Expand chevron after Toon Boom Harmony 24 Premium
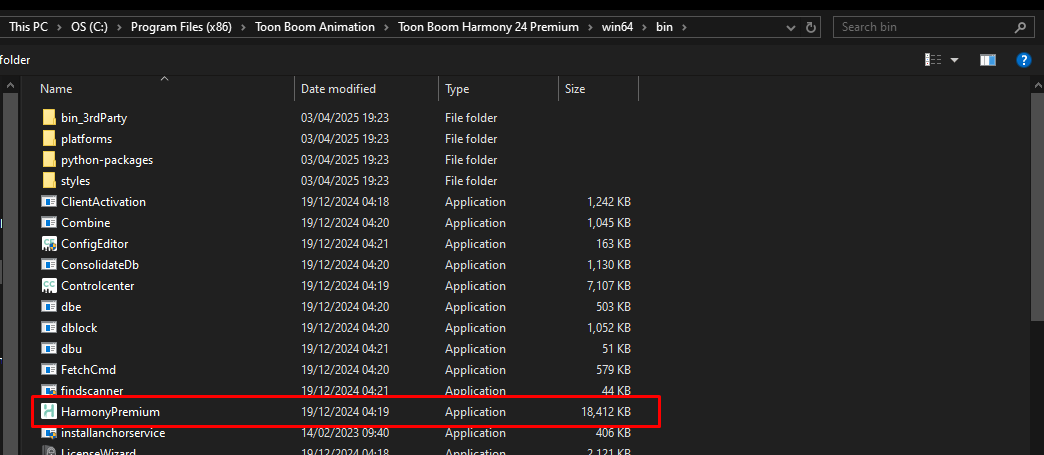This screenshot has height=455, width=1044. (x=589, y=27)
